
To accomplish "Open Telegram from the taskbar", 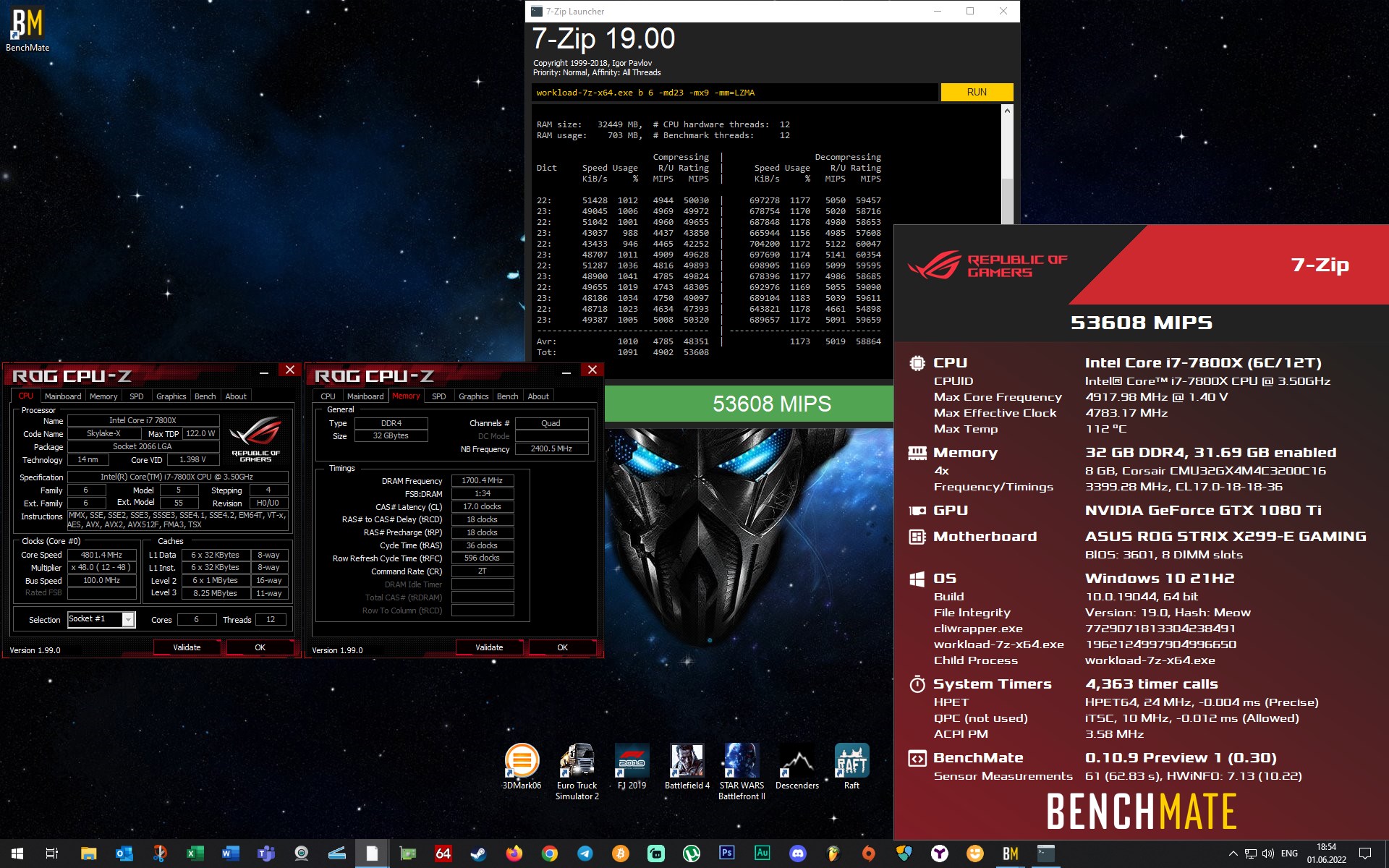I will (x=585, y=854).
